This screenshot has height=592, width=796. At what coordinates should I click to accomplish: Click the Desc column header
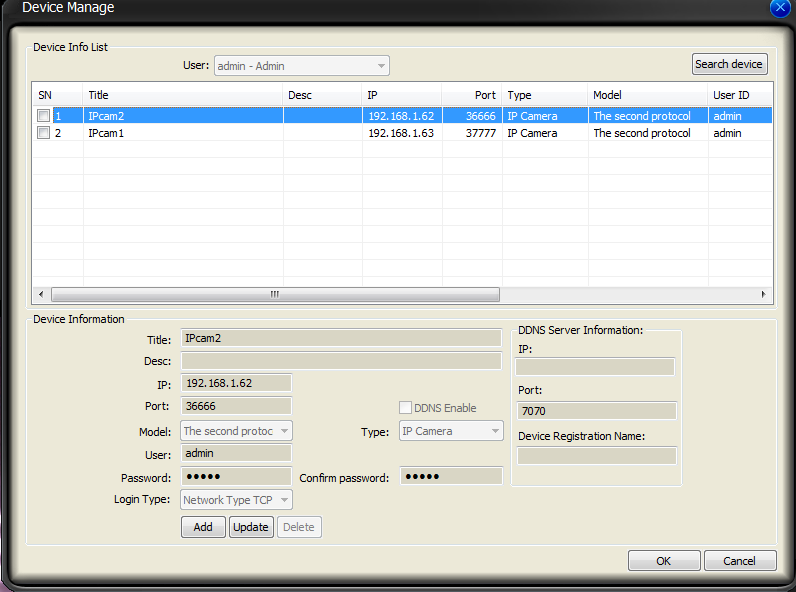pos(322,95)
